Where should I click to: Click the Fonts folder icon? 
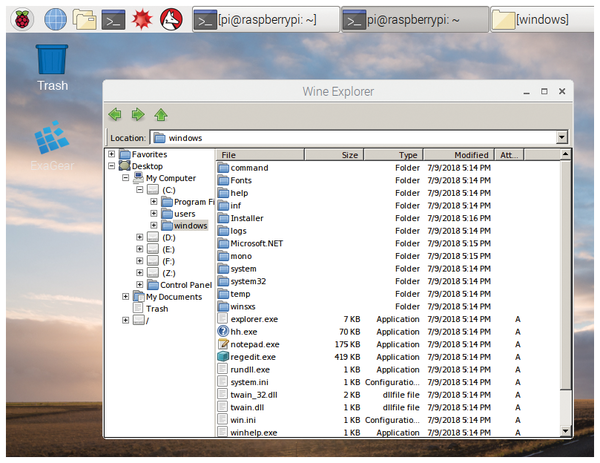click(223, 180)
